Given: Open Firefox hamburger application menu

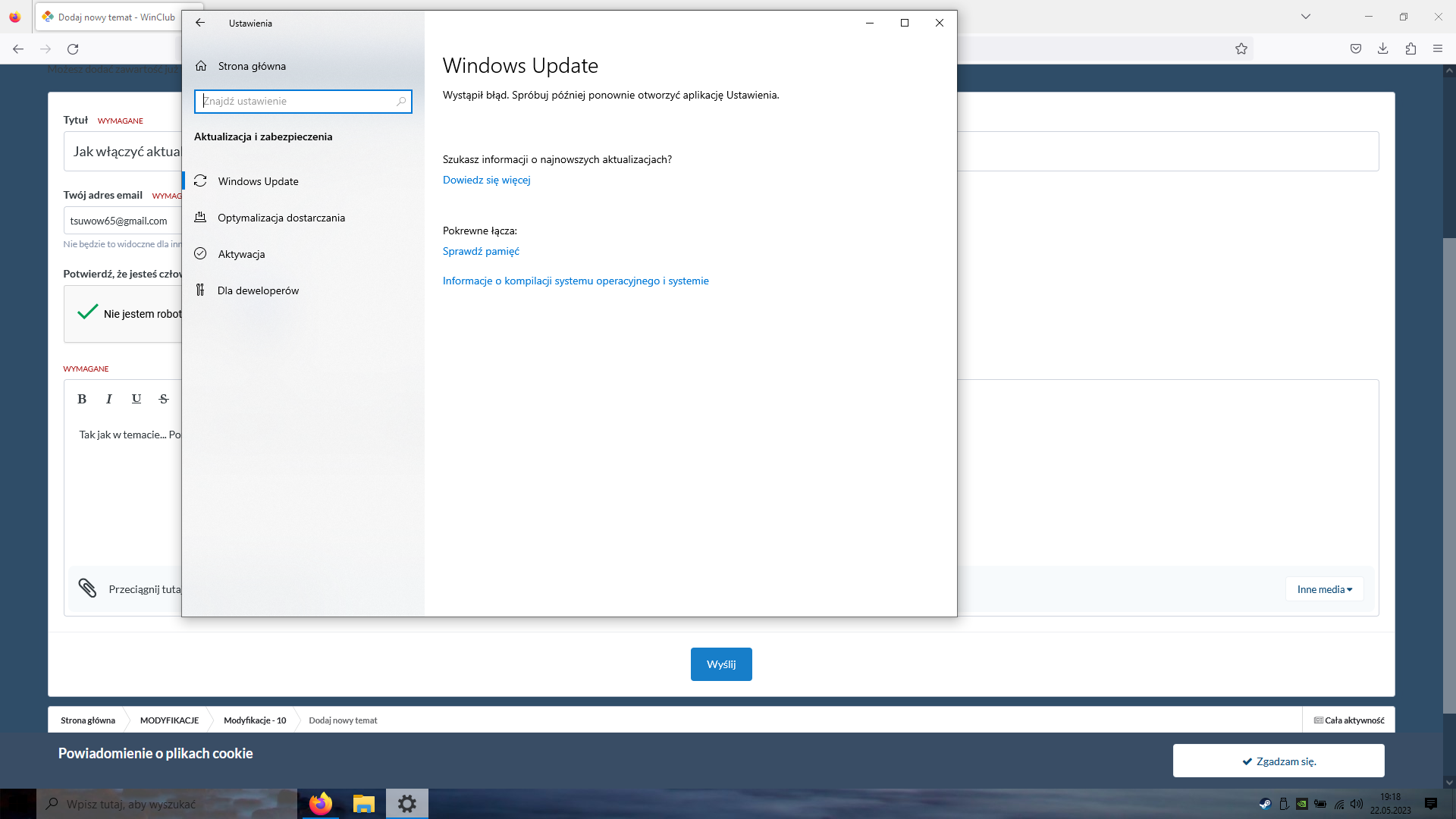Looking at the screenshot, I should [x=1438, y=49].
